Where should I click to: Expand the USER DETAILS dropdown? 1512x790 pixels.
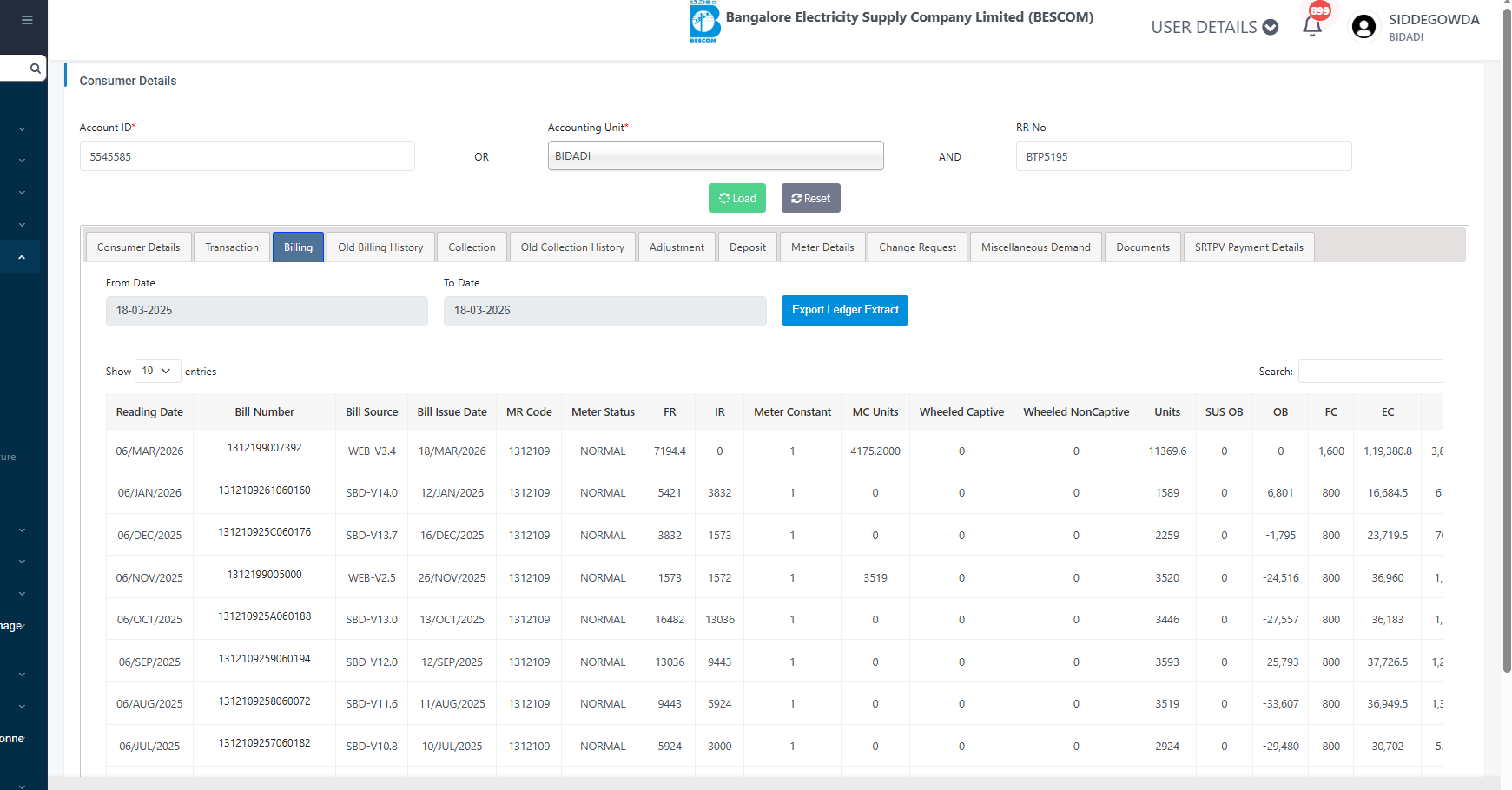tap(1214, 27)
